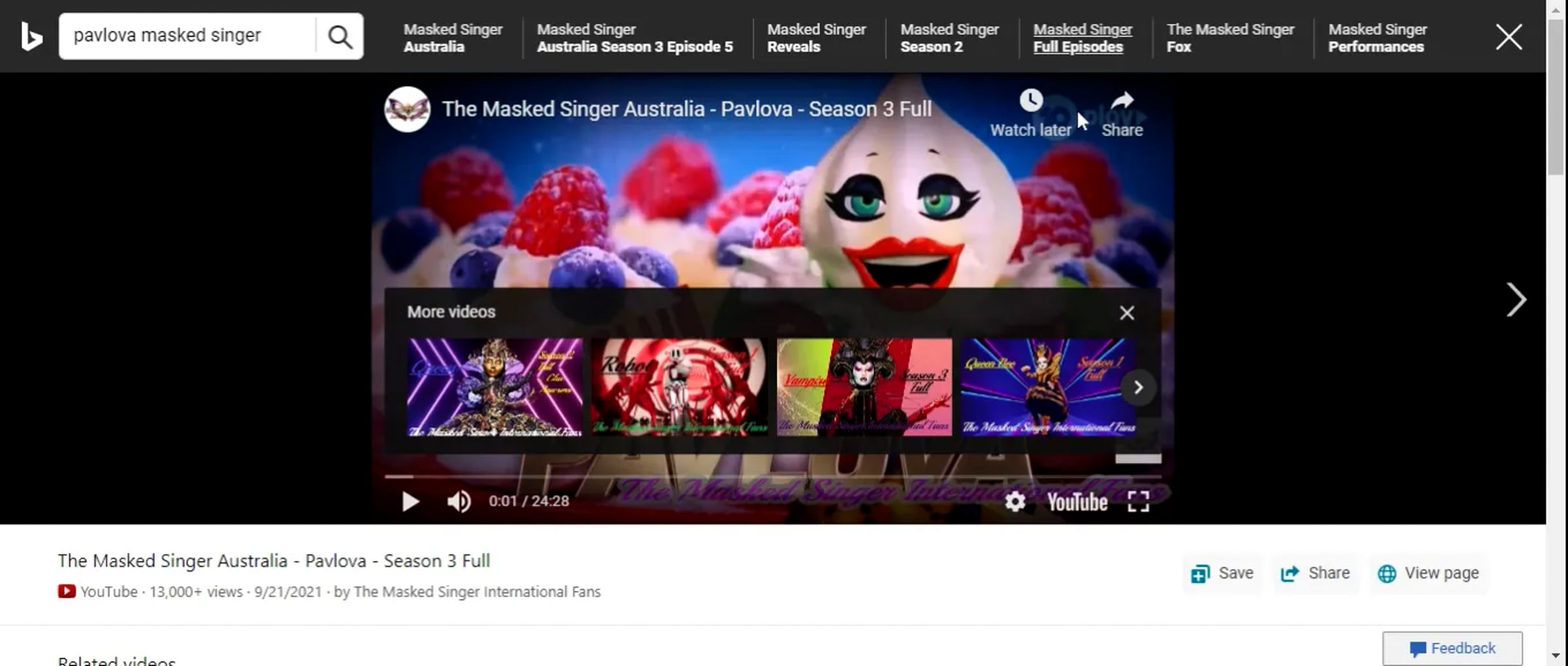The image size is (1568, 666).
Task: Mute the video volume
Action: click(x=459, y=501)
